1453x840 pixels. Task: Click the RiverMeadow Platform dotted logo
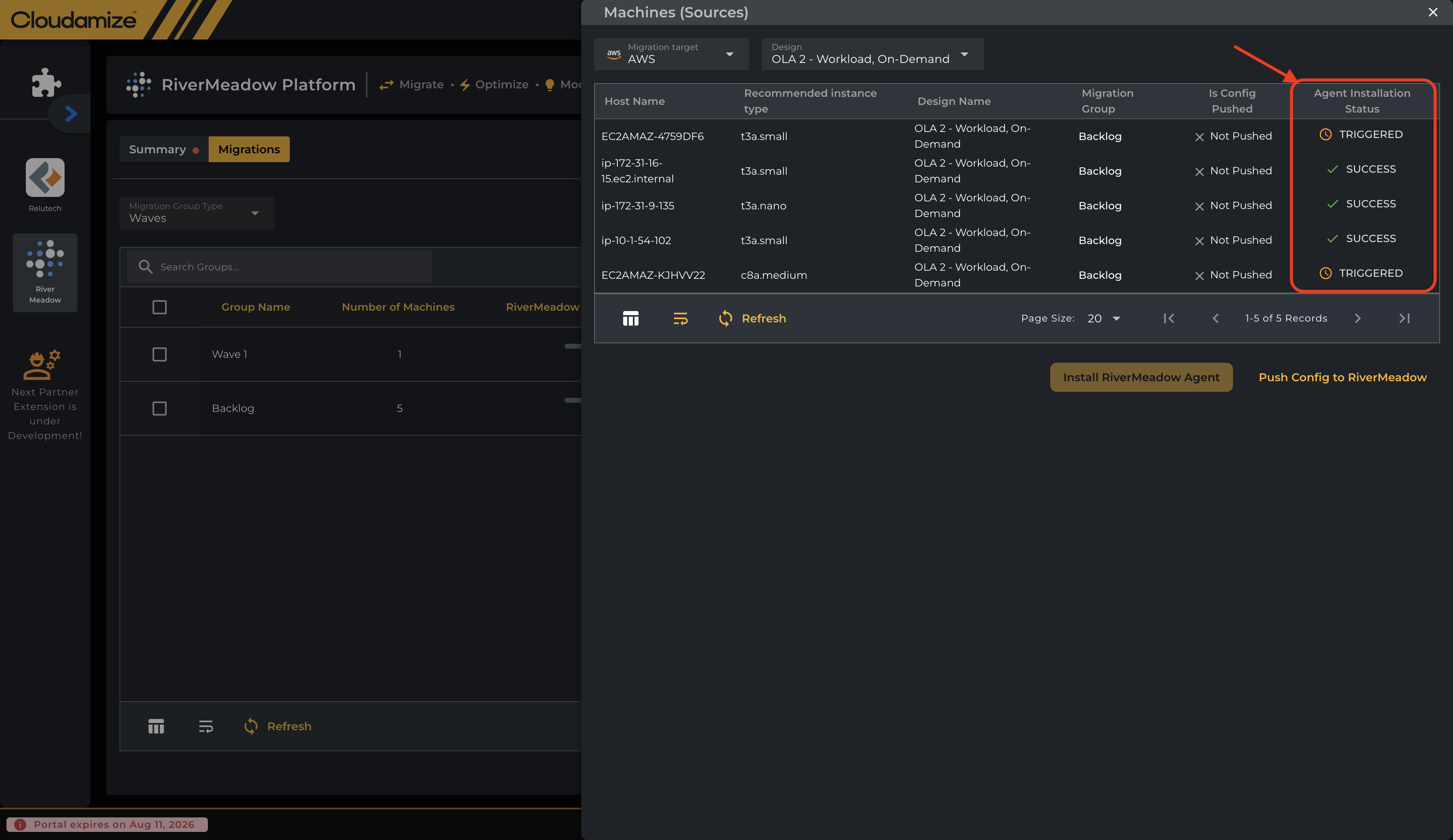(x=138, y=85)
